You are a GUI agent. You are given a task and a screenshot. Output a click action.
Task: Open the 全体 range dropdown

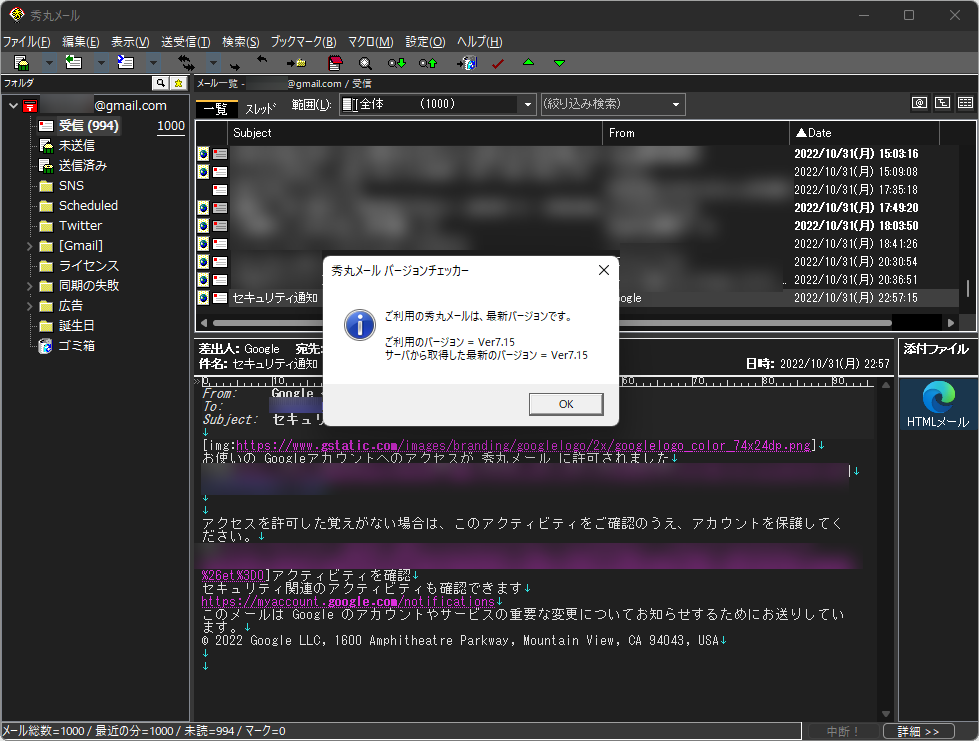coord(527,104)
